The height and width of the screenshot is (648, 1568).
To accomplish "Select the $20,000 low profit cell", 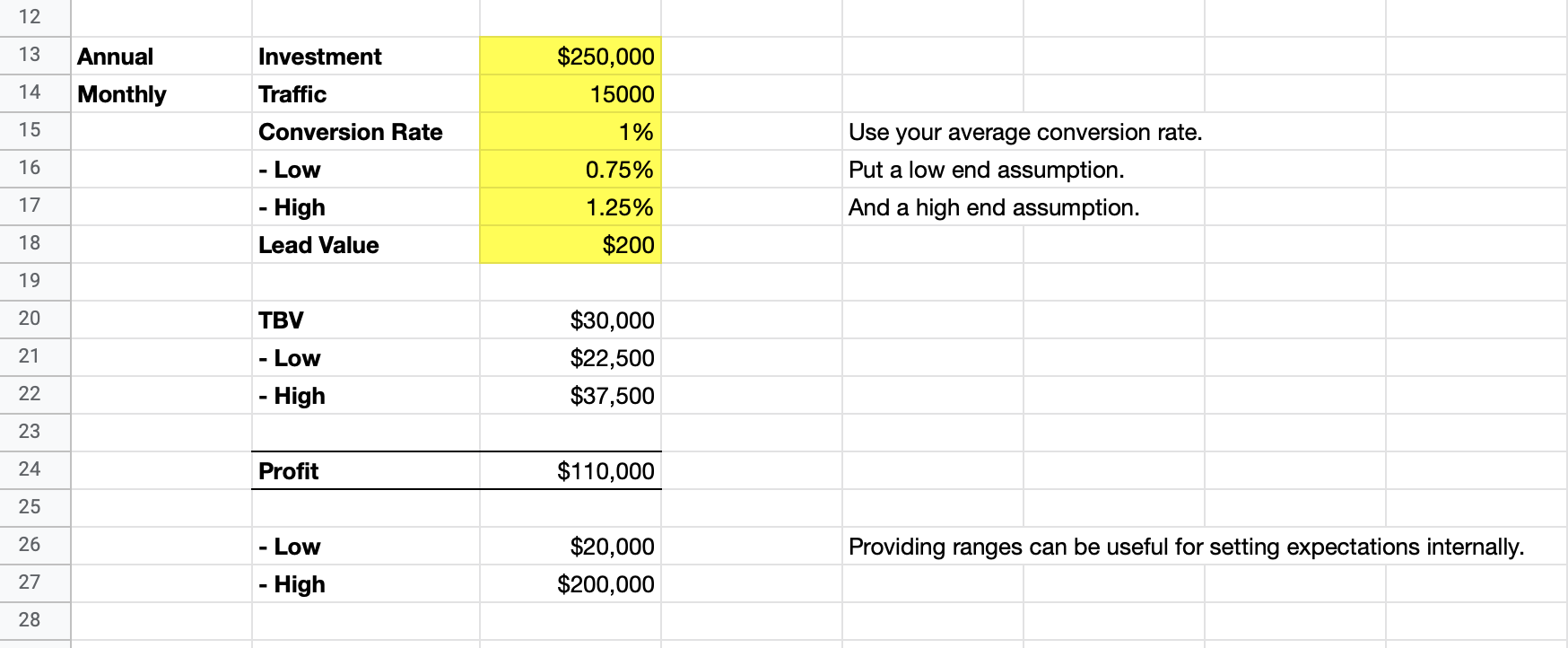I will pyautogui.click(x=571, y=547).
